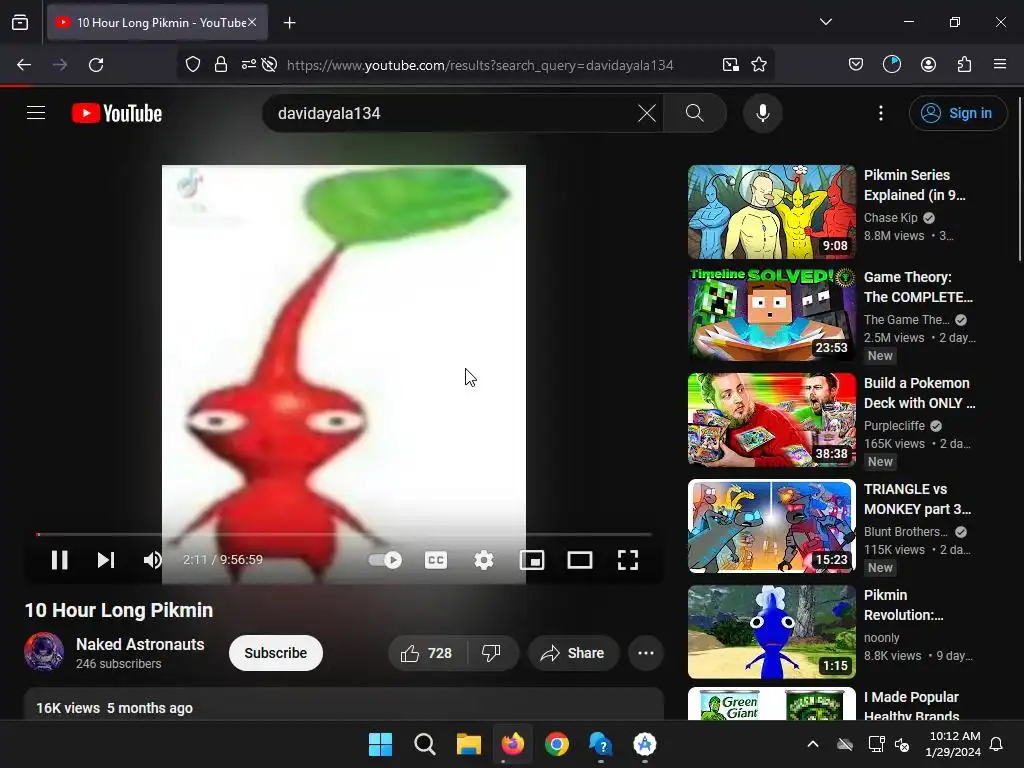Open picture-in-picture from address bar
The height and width of the screenshot is (768, 1024).
(x=731, y=65)
